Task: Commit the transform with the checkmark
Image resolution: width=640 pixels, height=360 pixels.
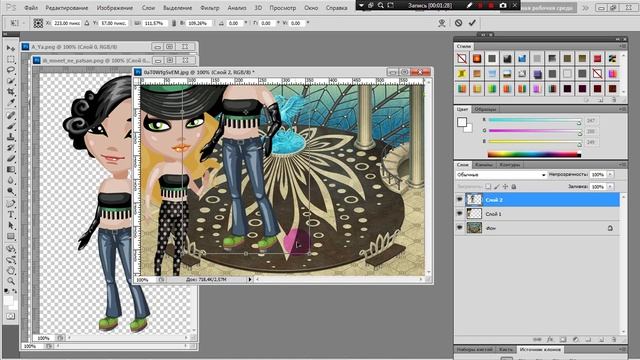Action: point(472,23)
